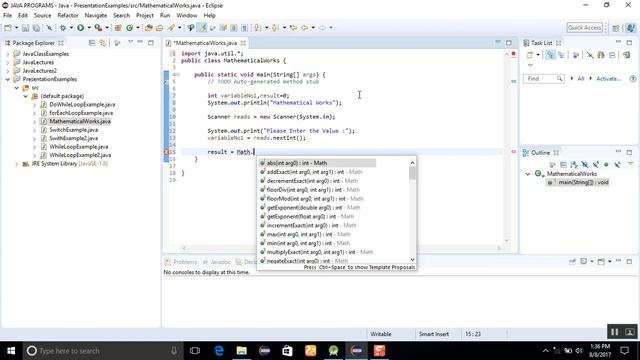The image size is (640, 360).
Task: Click the New Java Package icon
Action: pos(118,28)
